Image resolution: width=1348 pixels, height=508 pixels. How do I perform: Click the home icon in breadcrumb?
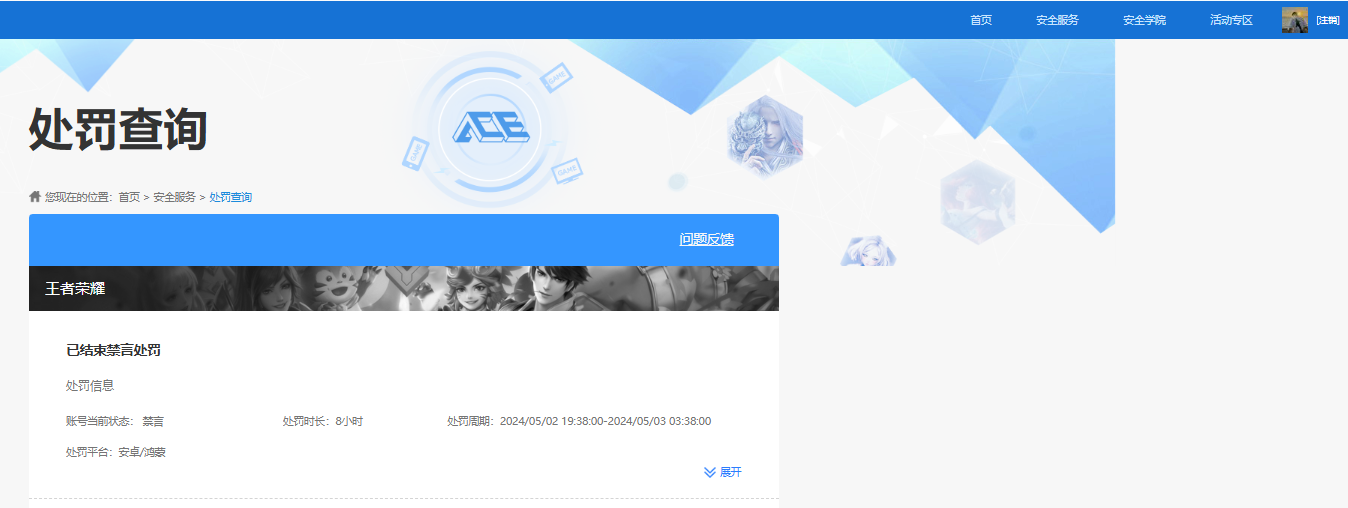click(x=35, y=197)
